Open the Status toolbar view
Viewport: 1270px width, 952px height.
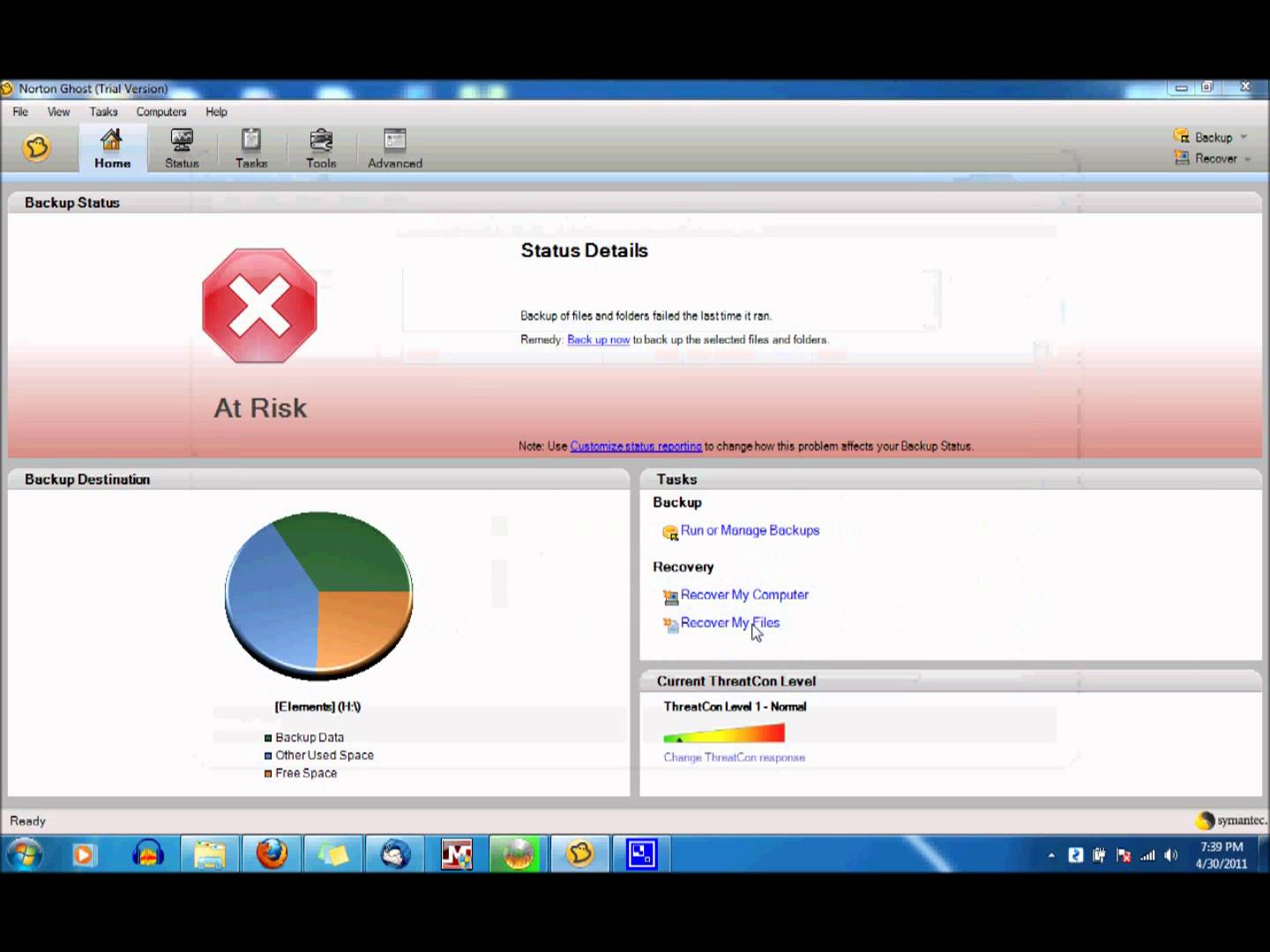[x=182, y=148]
